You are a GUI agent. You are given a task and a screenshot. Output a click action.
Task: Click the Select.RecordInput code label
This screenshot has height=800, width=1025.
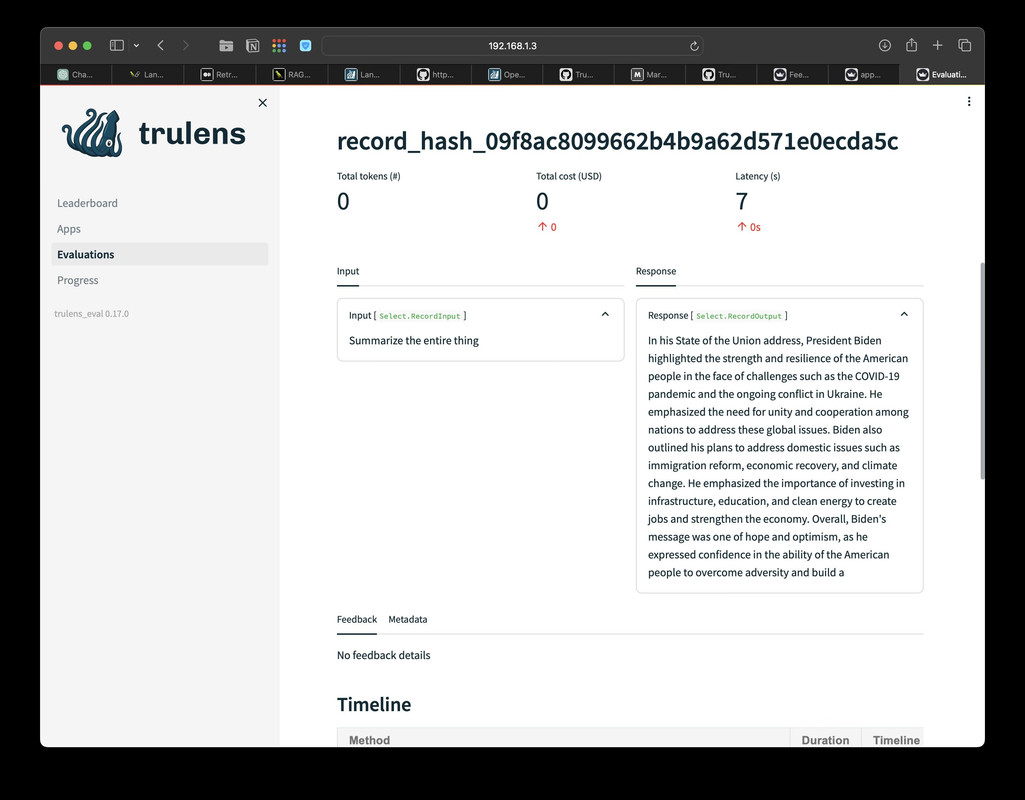coord(420,316)
